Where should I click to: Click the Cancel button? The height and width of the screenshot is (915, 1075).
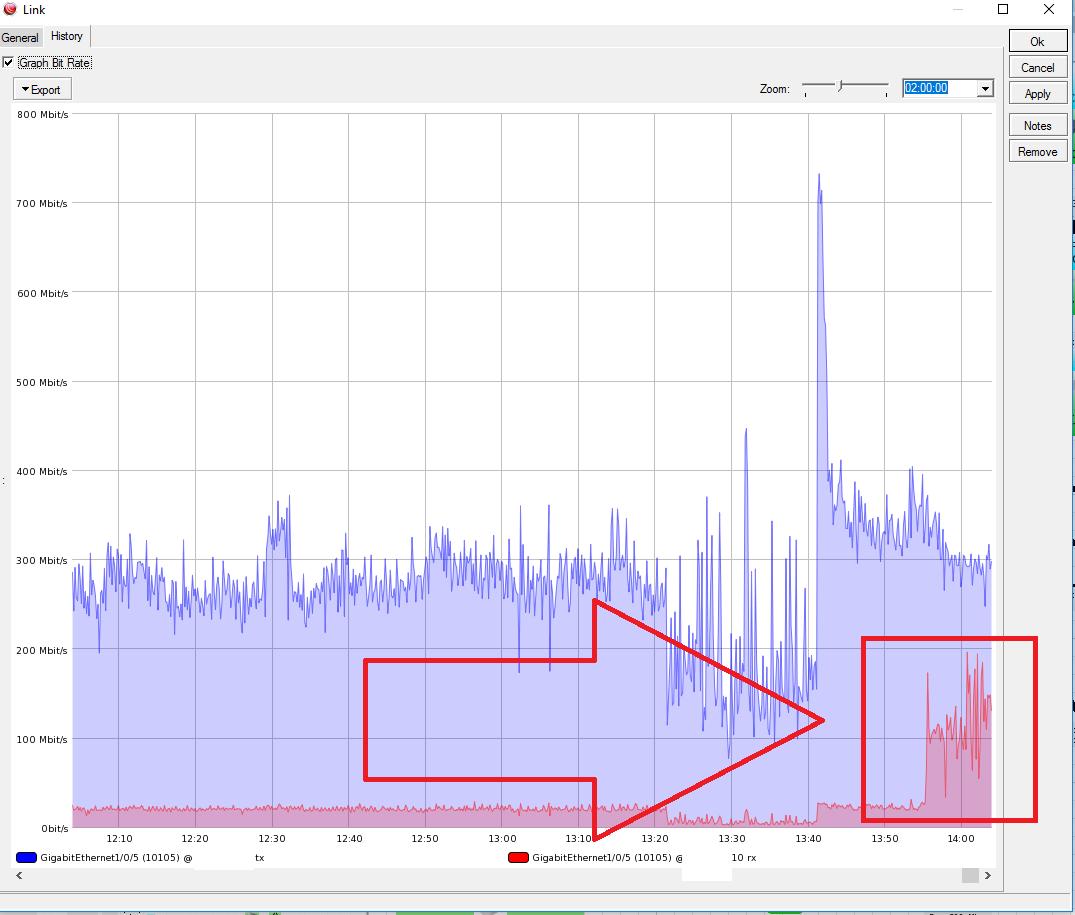tap(1037, 67)
